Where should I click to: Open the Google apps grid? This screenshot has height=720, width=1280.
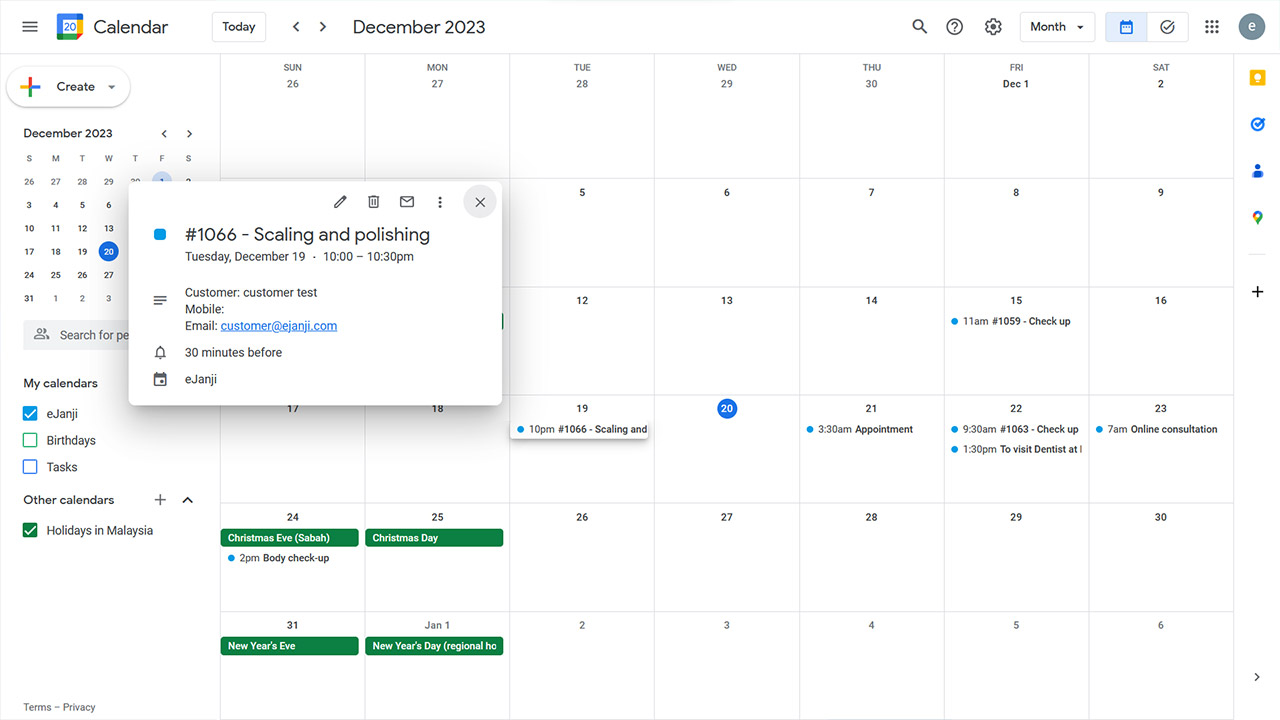(1211, 27)
